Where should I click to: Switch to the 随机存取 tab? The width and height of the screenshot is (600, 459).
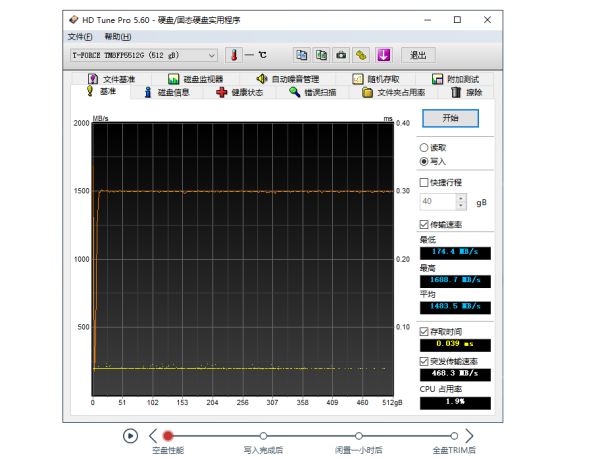coord(376,79)
